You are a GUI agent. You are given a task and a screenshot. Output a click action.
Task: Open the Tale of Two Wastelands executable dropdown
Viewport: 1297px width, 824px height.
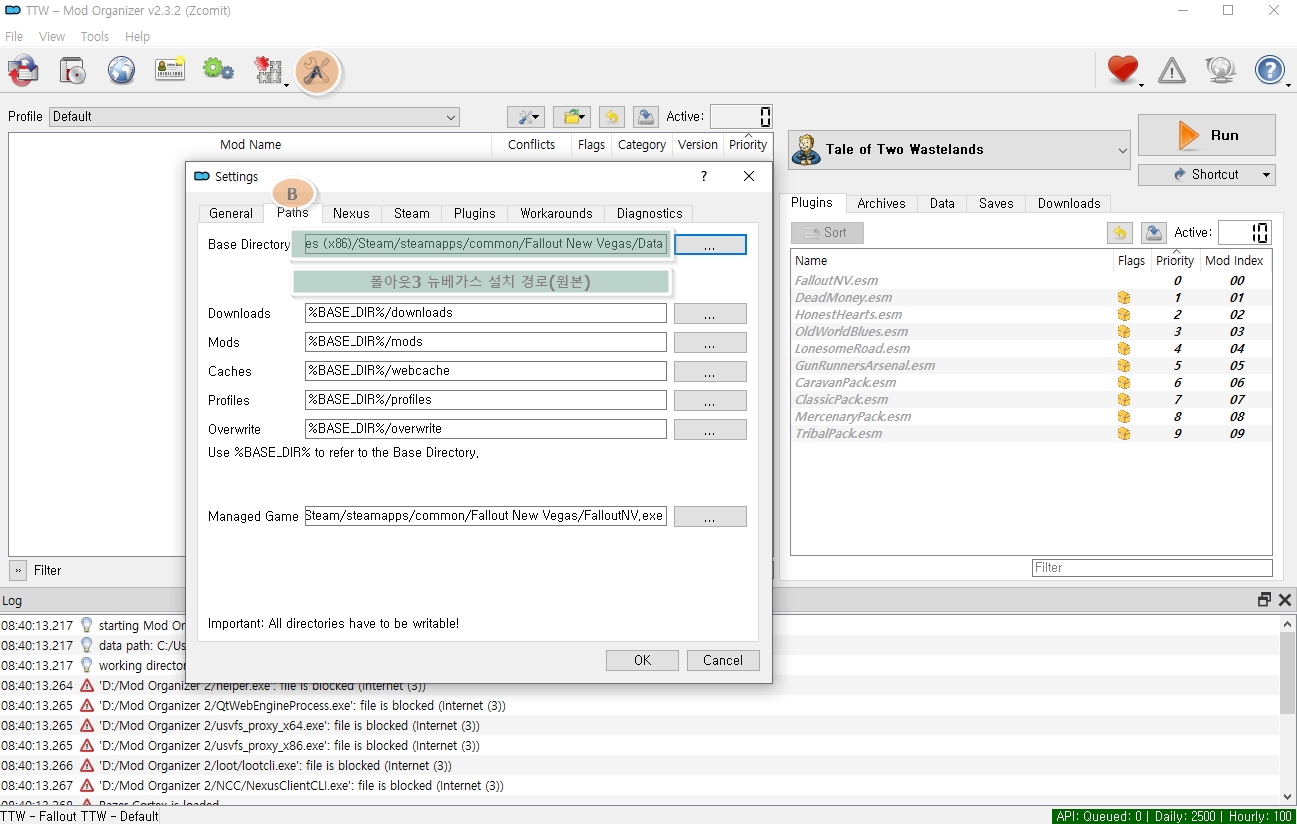coord(959,150)
